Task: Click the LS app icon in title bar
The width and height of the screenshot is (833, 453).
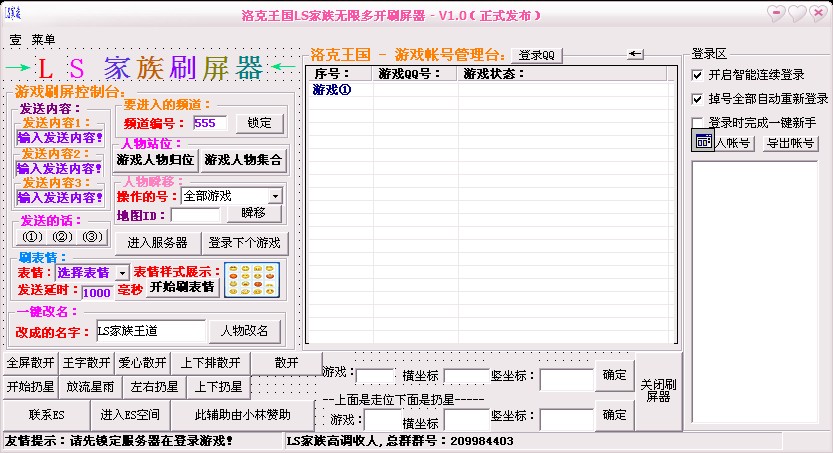Action: pos(12,13)
